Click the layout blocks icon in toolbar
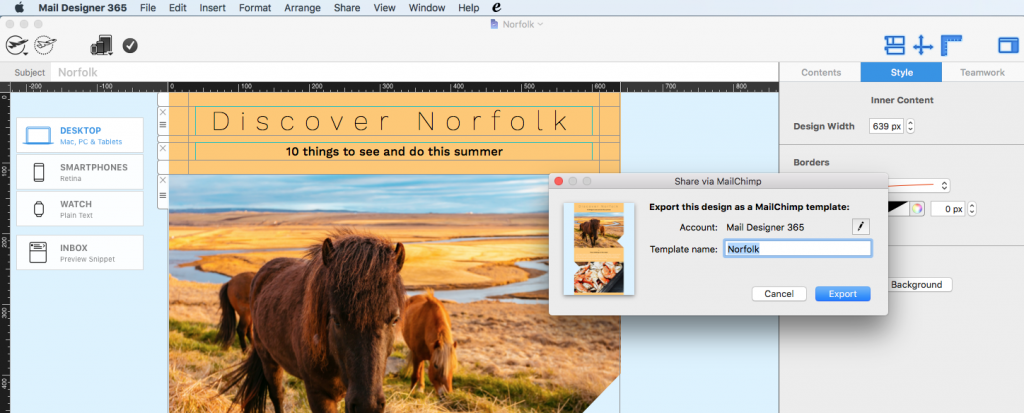1024x413 pixels. click(x=894, y=45)
